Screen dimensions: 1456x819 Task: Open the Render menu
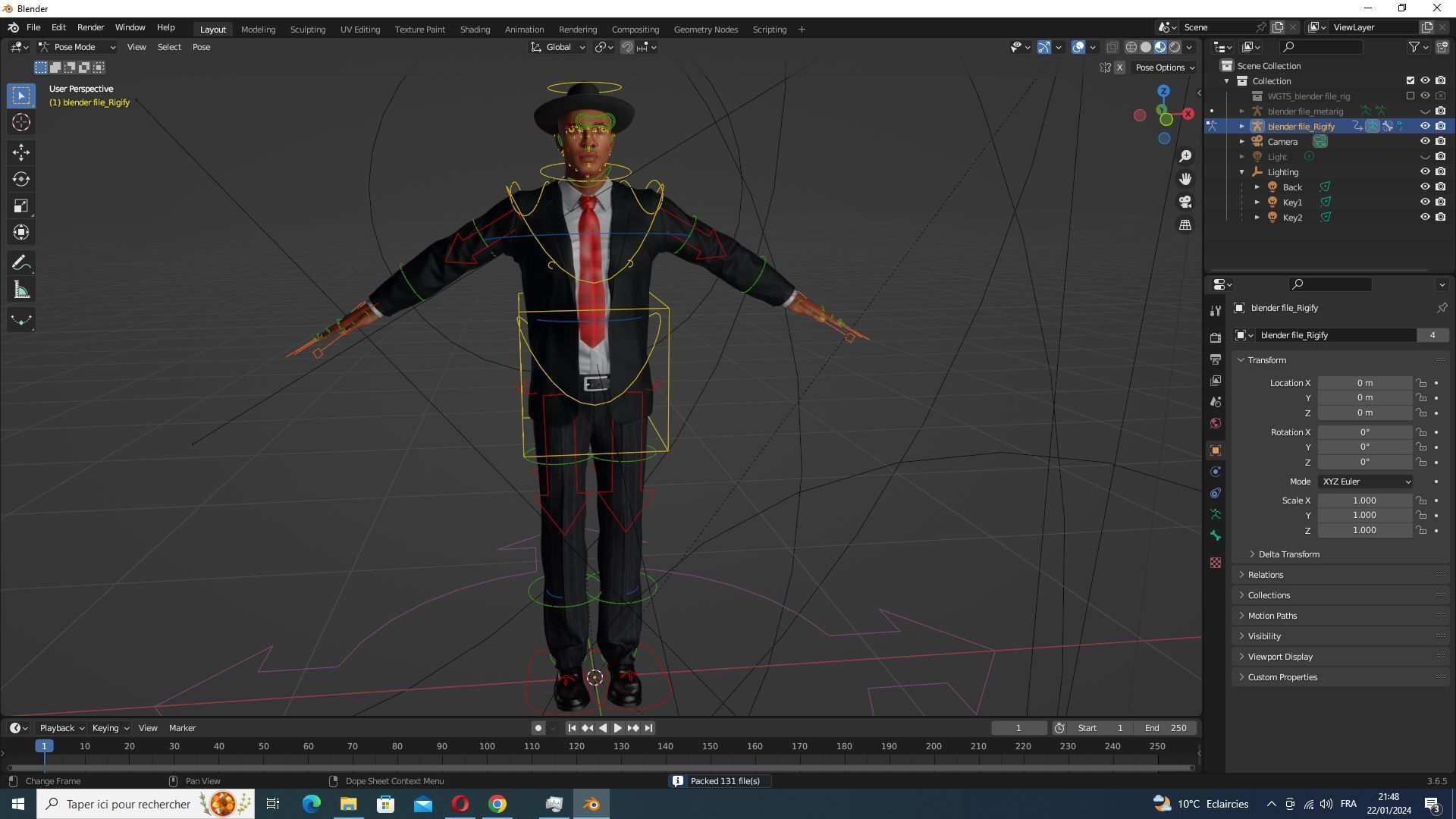90,27
